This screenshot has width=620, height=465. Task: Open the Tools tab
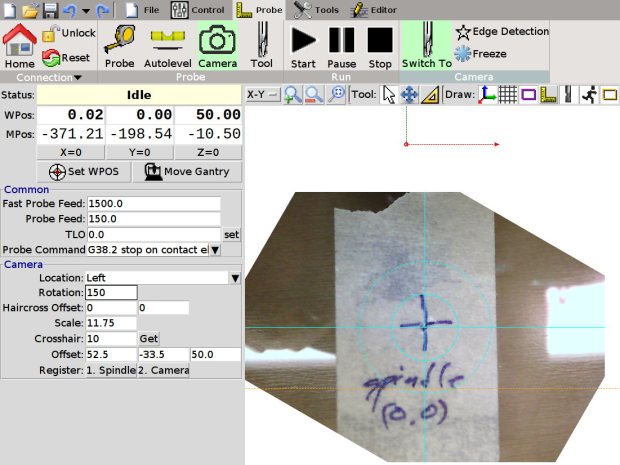[316, 10]
